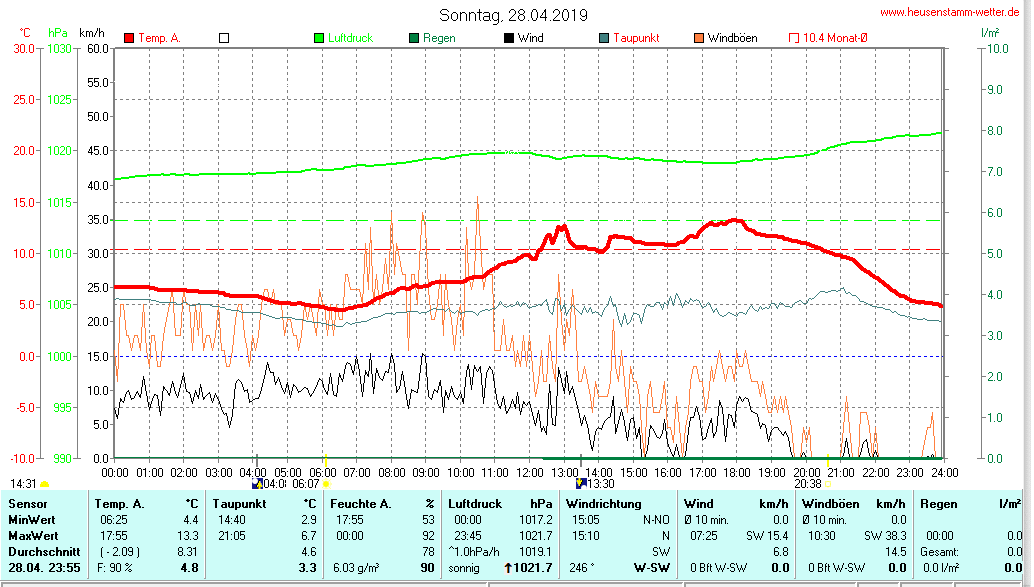
Task: Select the 20:38 sunset time label
Action: tap(807, 484)
